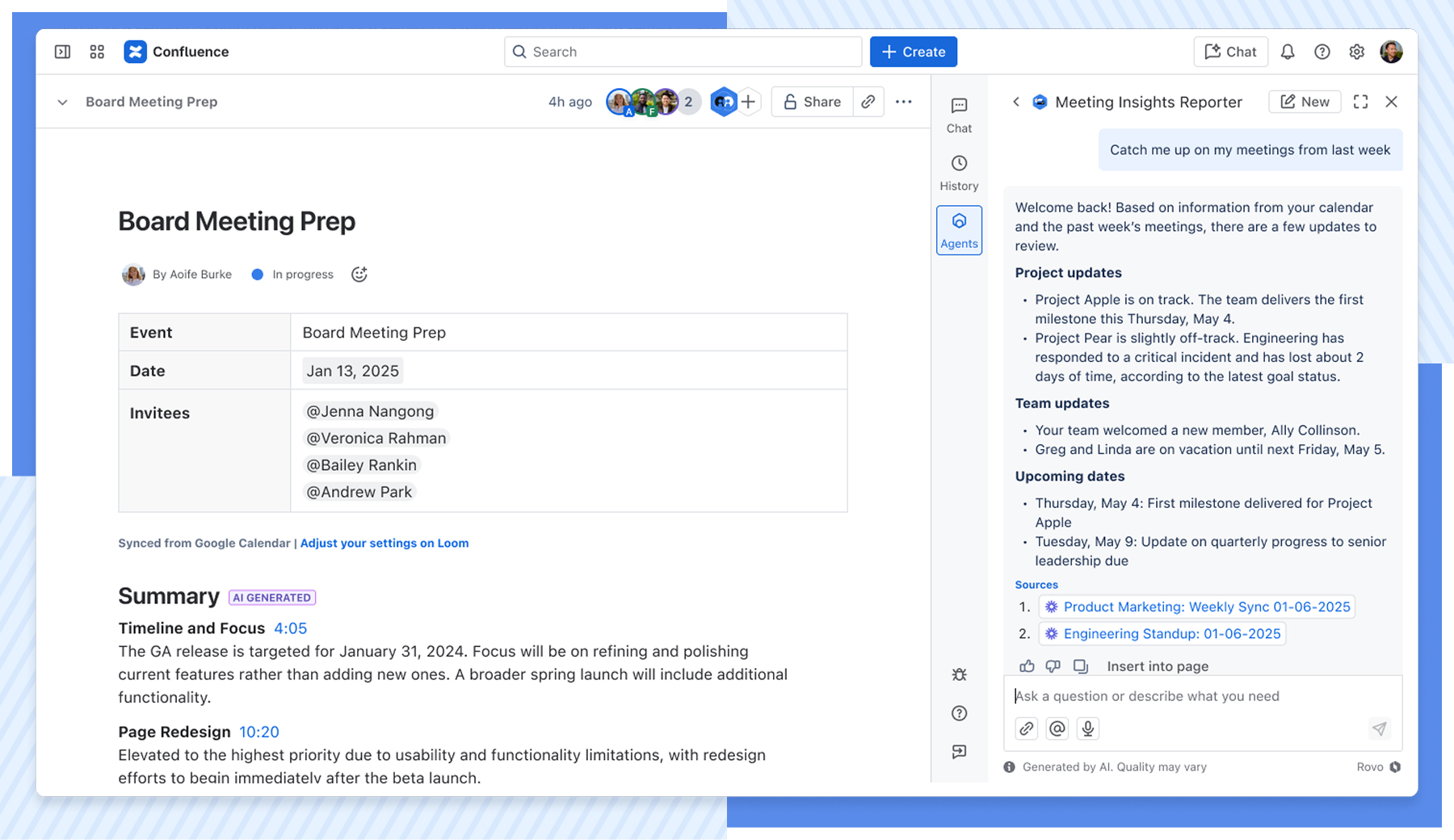
Task: Switch to the Agents tab
Action: [959, 230]
